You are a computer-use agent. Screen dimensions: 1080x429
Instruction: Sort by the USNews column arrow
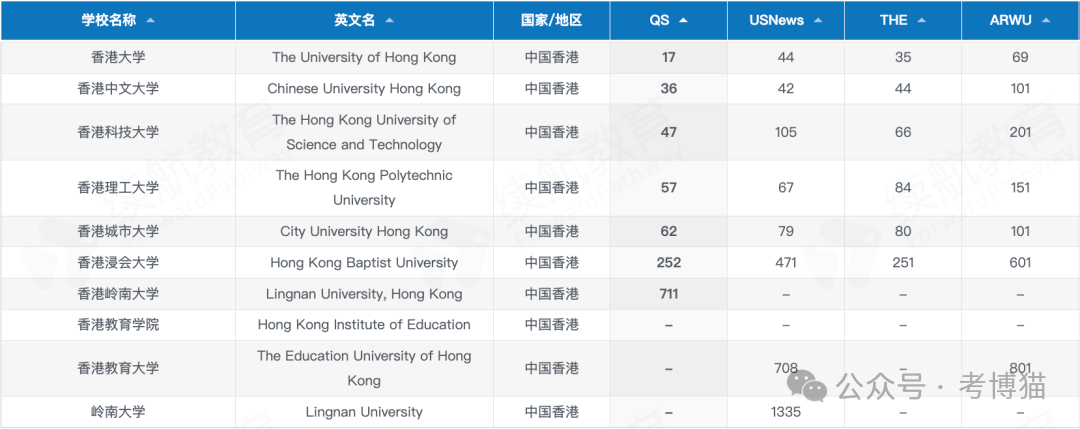pos(817,20)
